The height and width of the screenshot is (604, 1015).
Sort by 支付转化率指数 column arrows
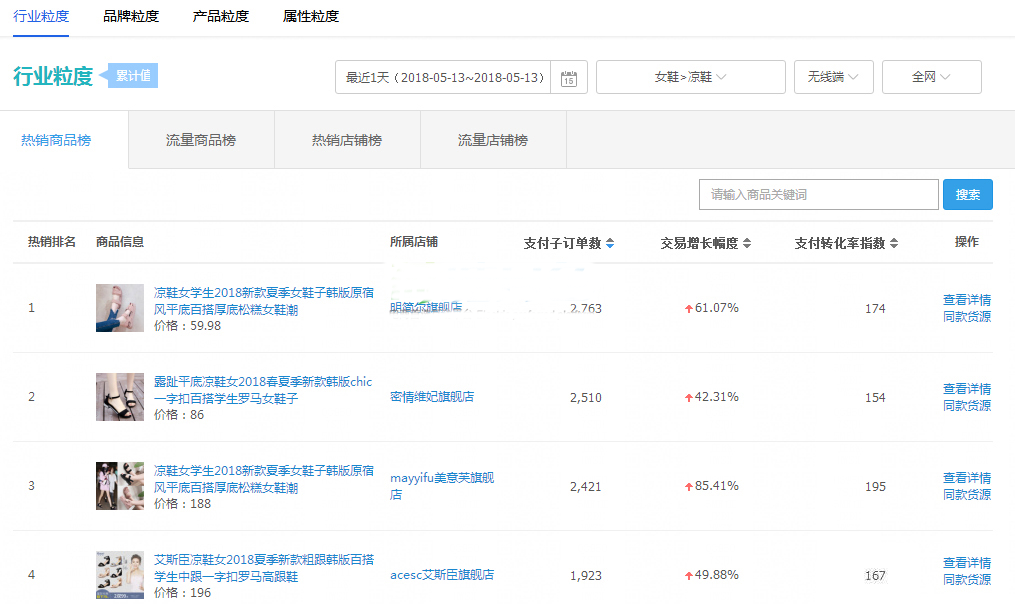[894, 243]
